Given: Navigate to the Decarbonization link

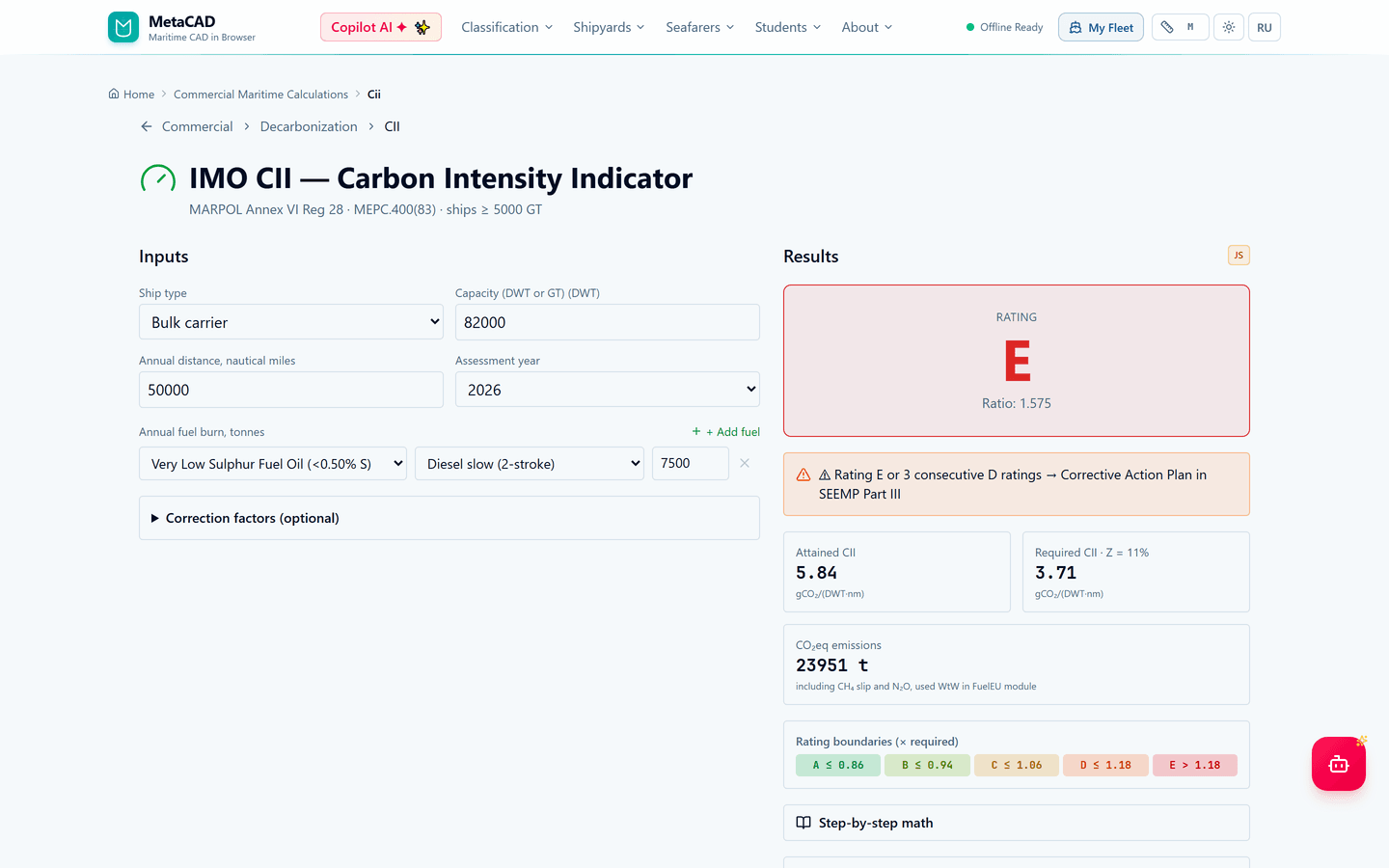Looking at the screenshot, I should coord(309,126).
